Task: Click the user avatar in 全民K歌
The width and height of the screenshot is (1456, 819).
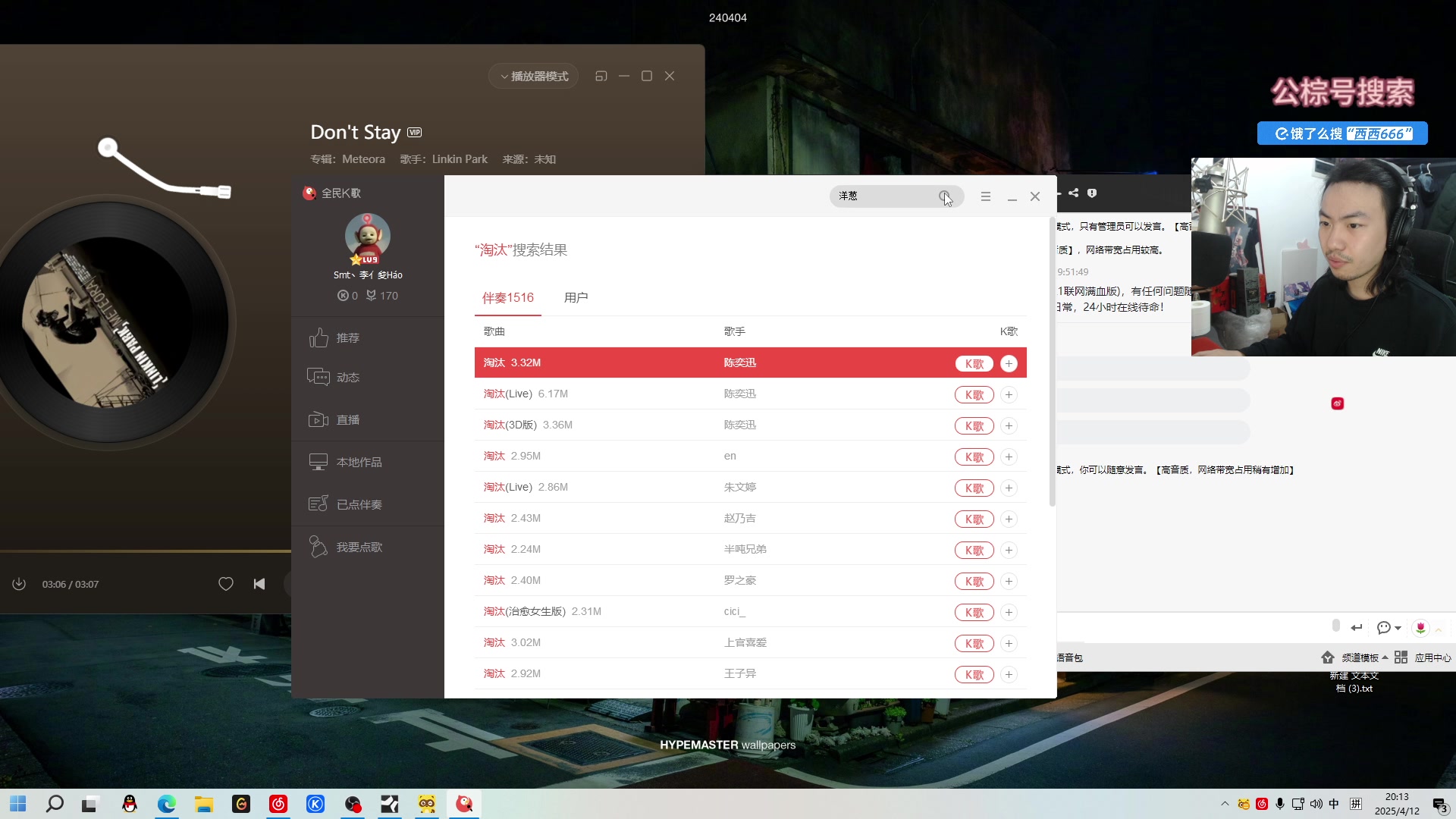Action: [x=368, y=237]
